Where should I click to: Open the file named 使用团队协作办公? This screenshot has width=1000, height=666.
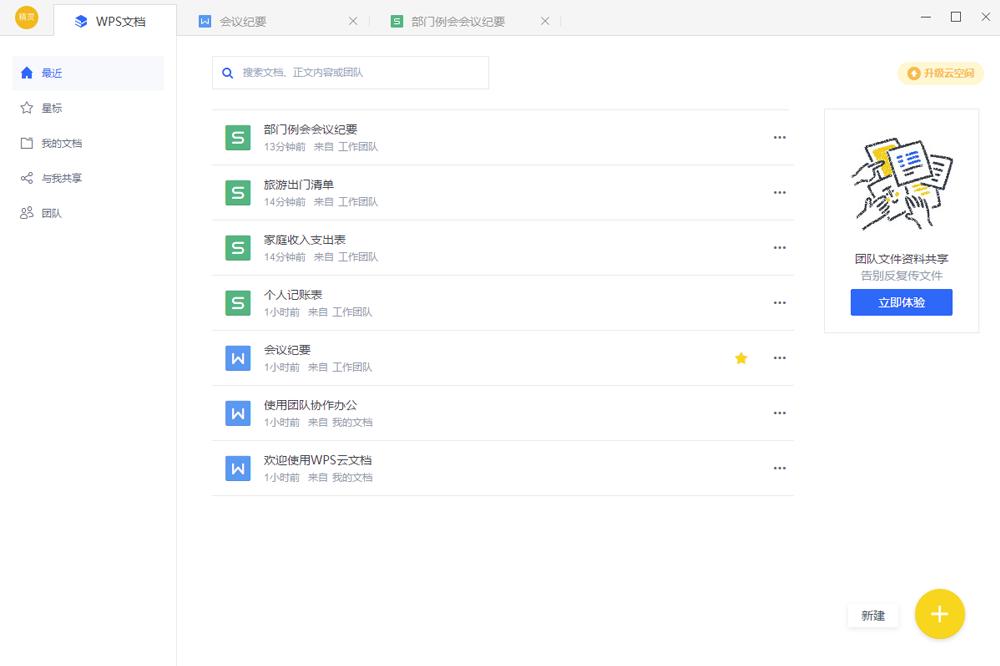pos(311,405)
